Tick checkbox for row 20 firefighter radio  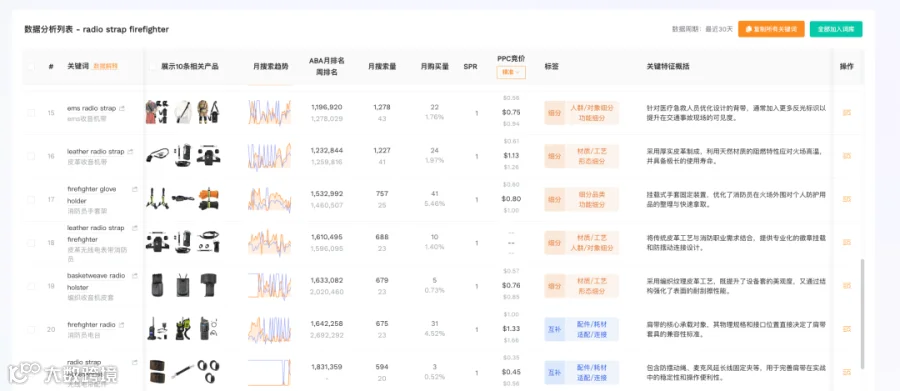[31, 329]
